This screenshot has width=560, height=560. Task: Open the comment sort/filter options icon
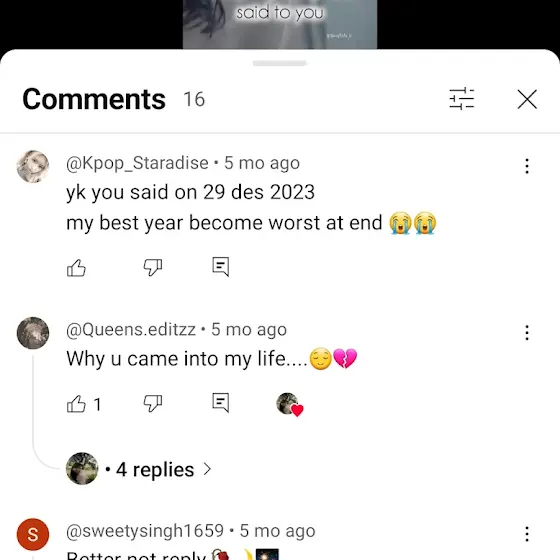[461, 99]
